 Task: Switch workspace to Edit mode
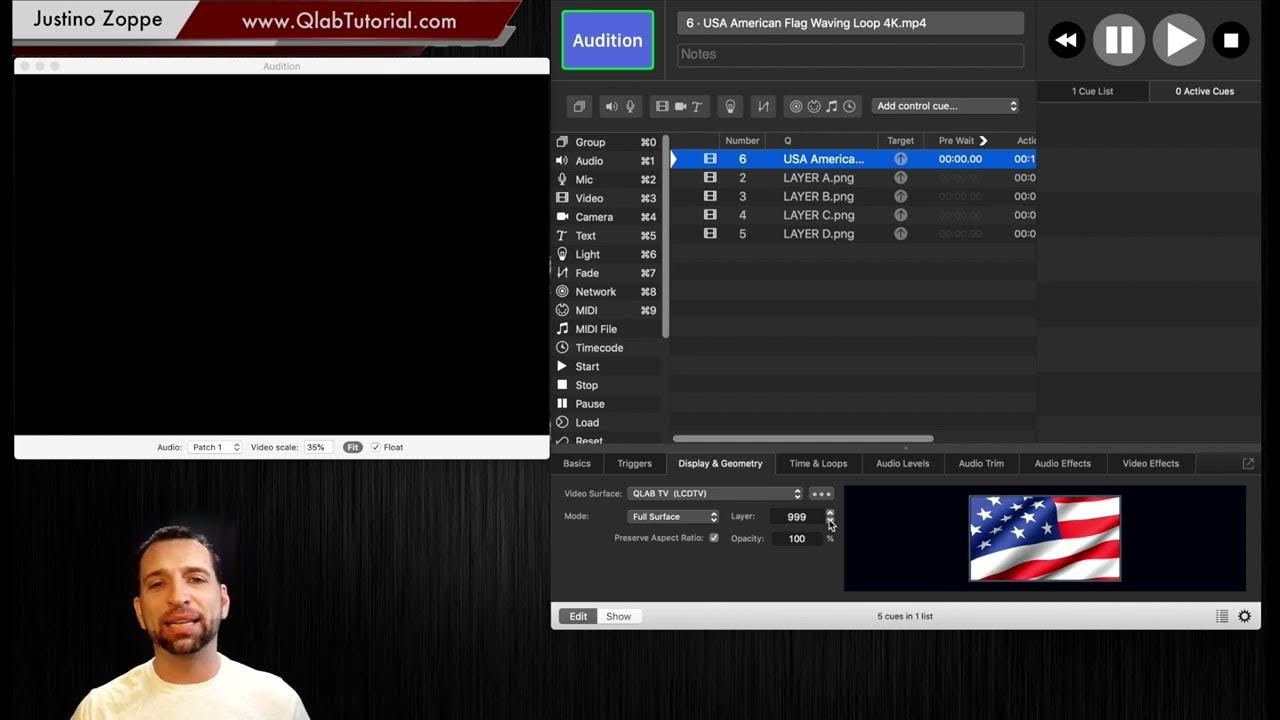pos(578,616)
